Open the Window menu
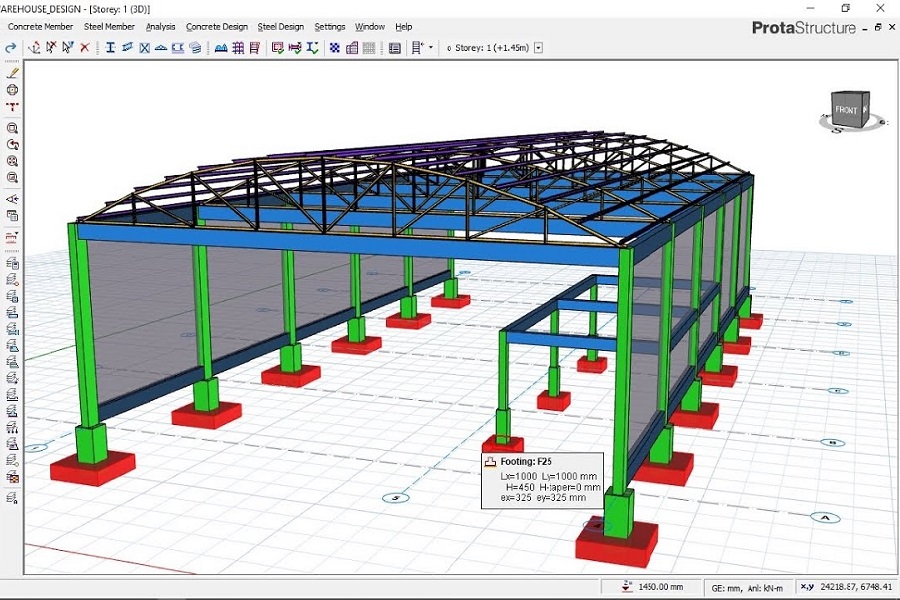Image resolution: width=900 pixels, height=600 pixels. click(x=370, y=26)
